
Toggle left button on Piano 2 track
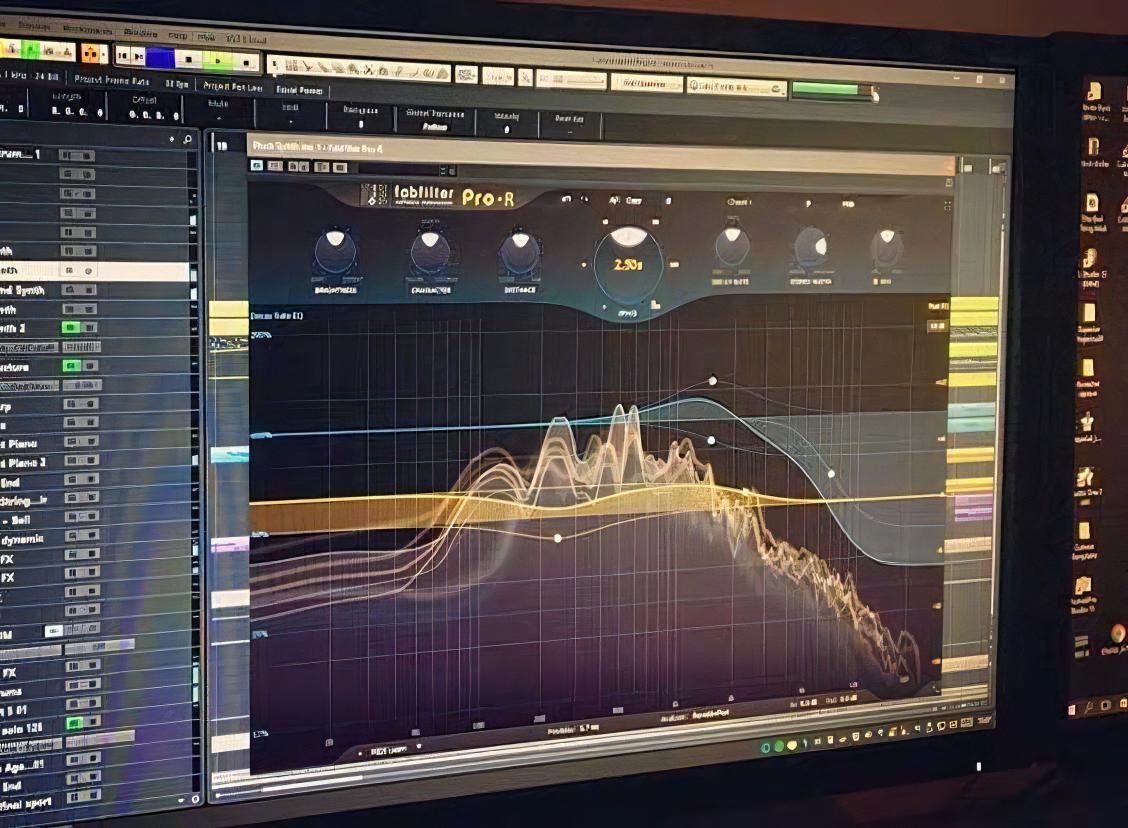tap(73, 460)
